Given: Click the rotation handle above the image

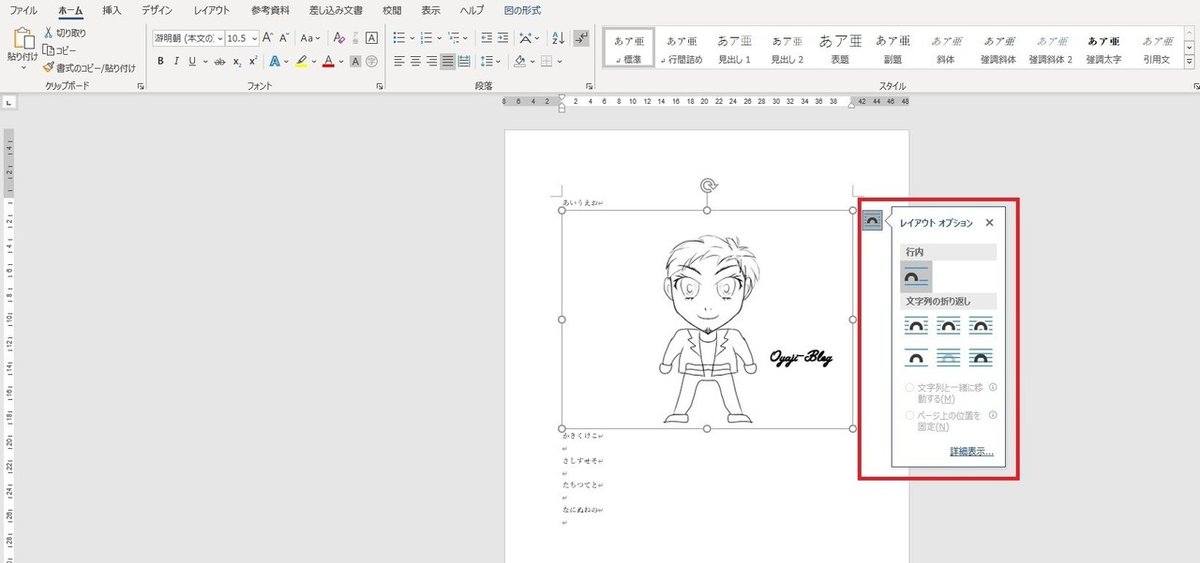Looking at the screenshot, I should coord(708,185).
